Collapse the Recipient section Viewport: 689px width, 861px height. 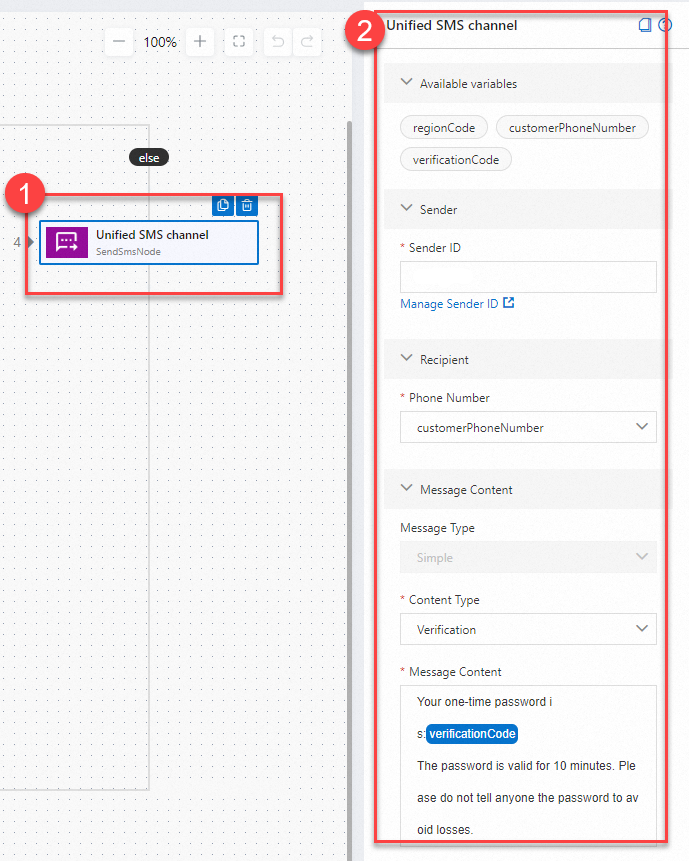click(x=406, y=358)
